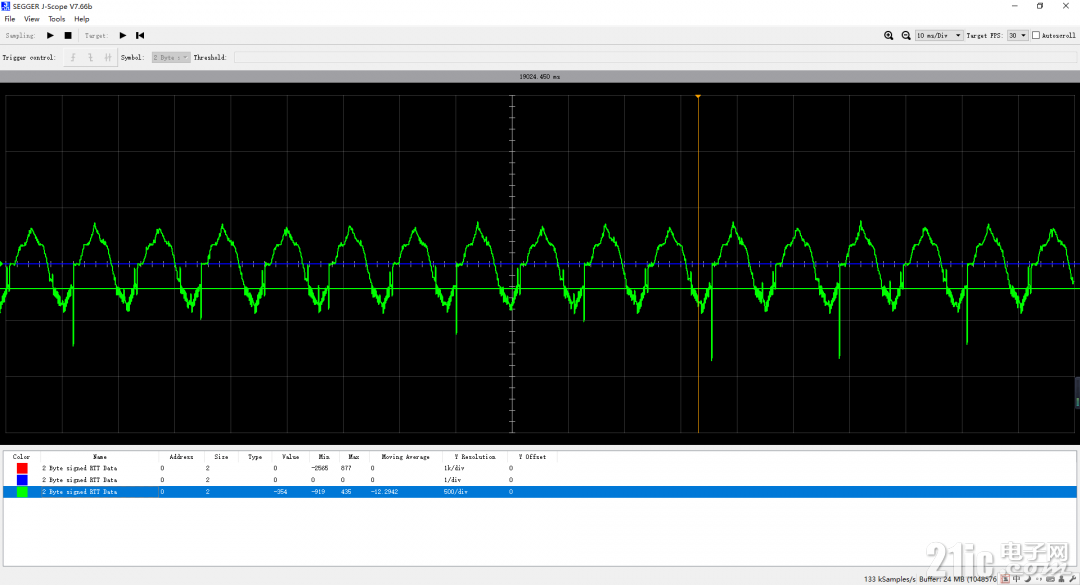The image size is (1080, 585).
Task: Select red row's RTT Data name
Action: 80,468
